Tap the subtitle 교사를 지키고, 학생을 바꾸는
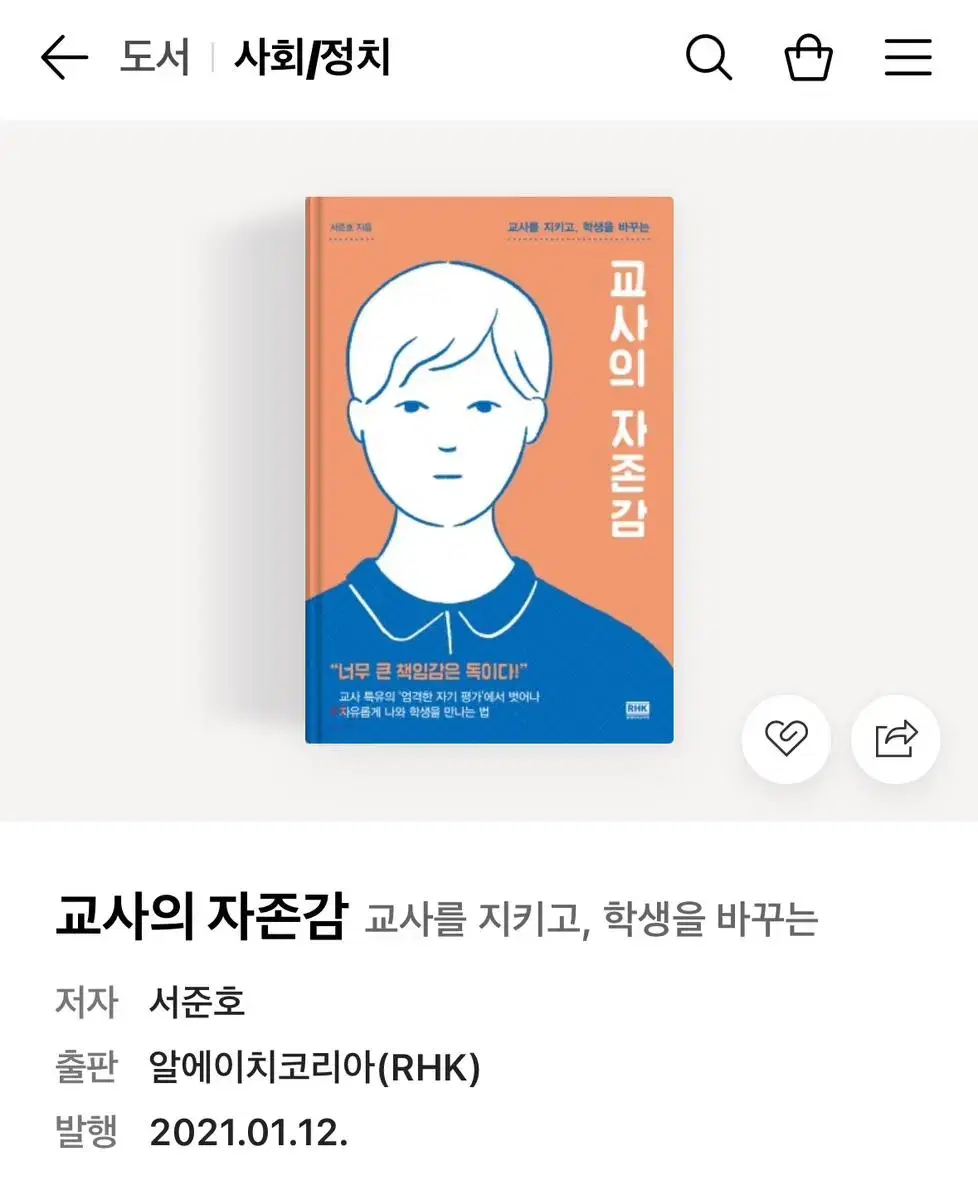 tap(591, 920)
